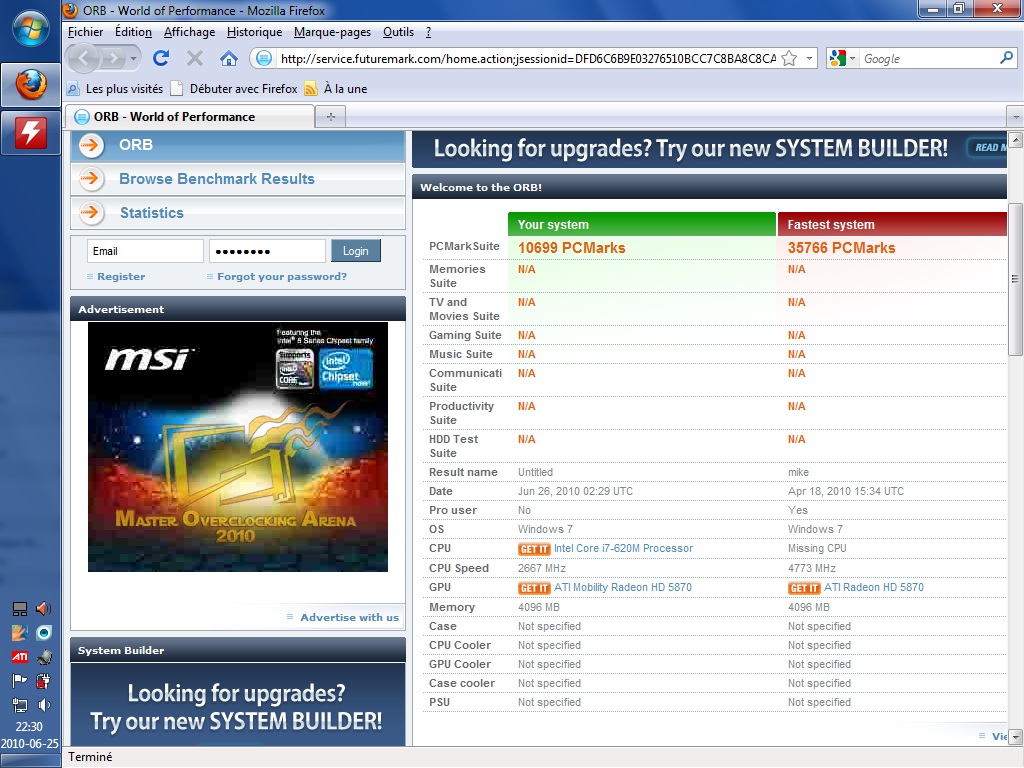Expand the address bar URL history dropdown
This screenshot has width=1024, height=768.
[x=809, y=59]
